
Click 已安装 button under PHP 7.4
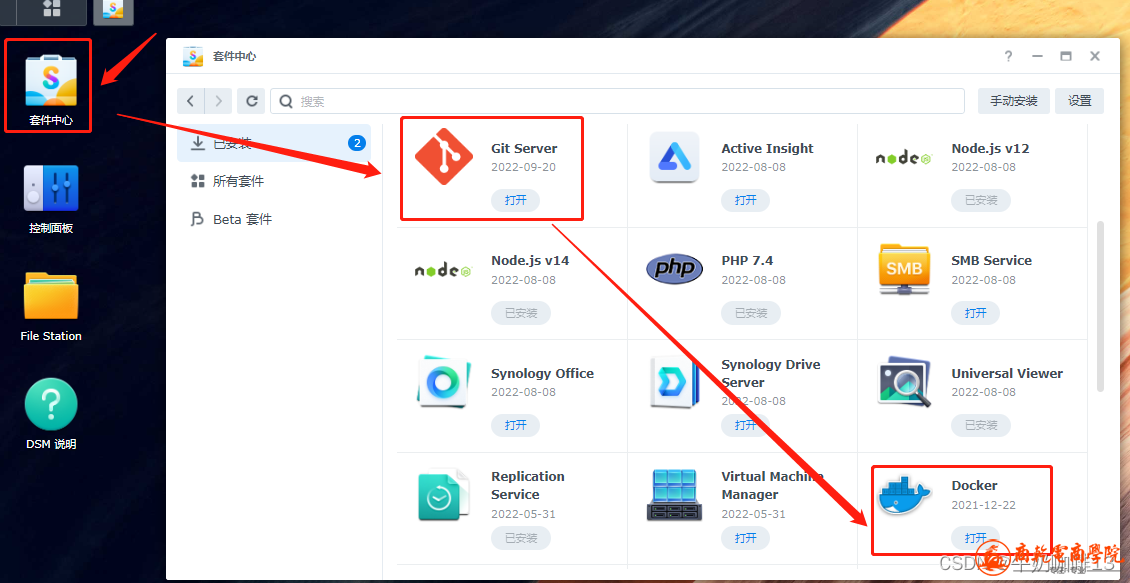click(751, 313)
